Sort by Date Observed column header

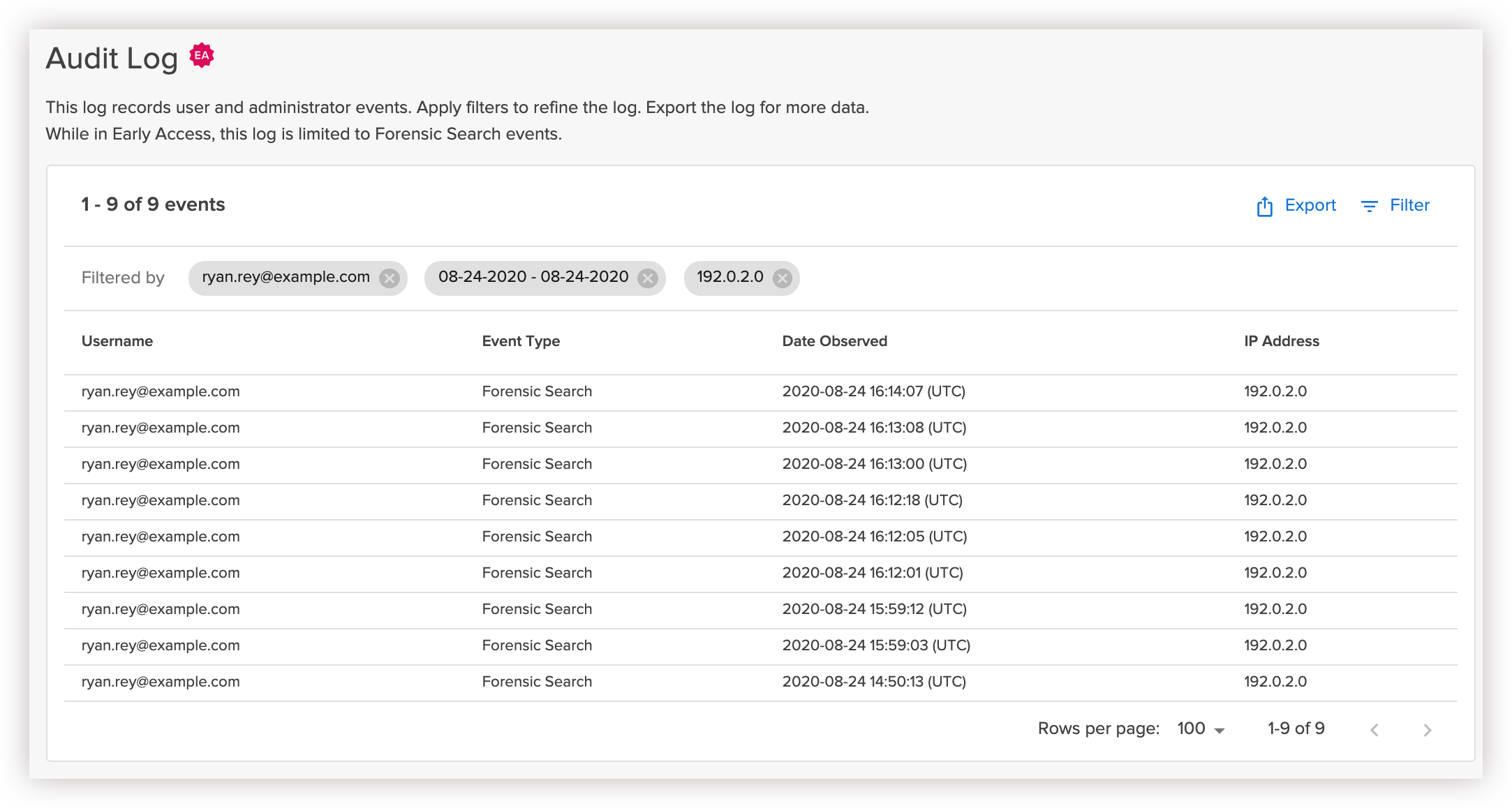834,341
